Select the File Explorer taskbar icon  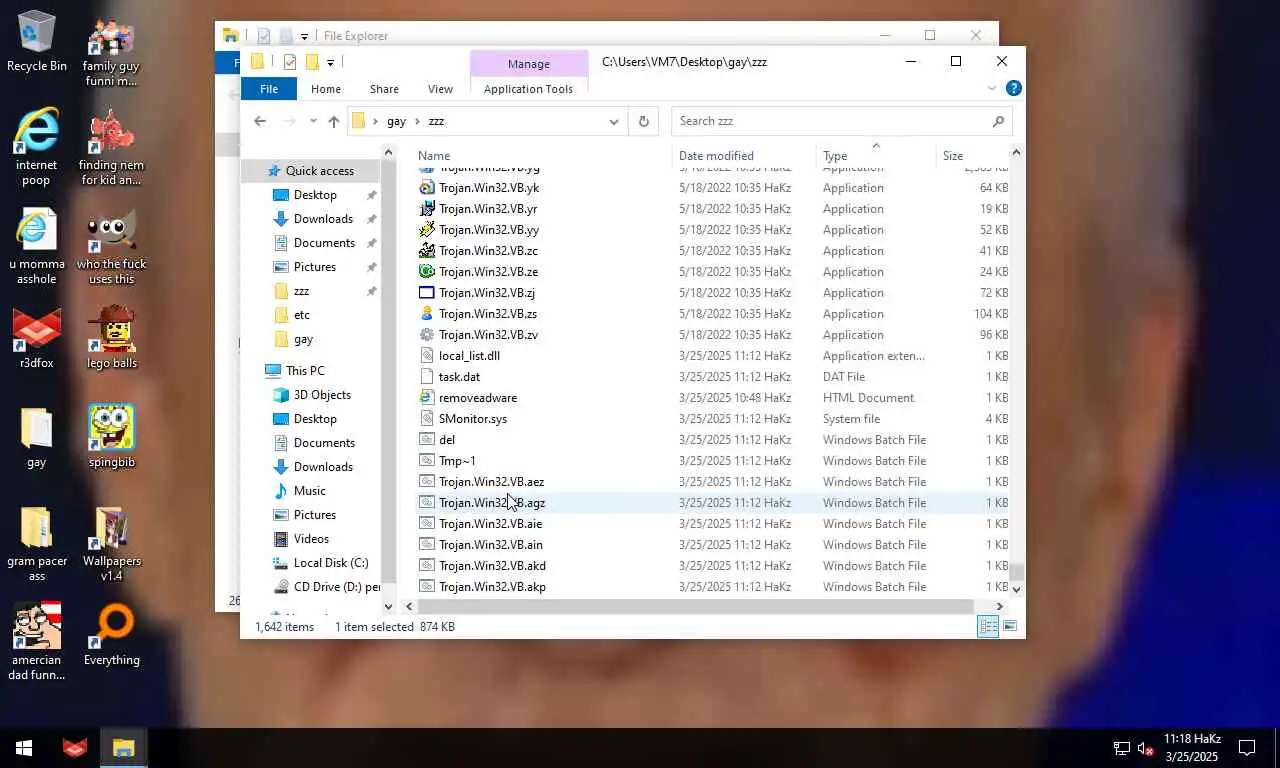pos(123,748)
